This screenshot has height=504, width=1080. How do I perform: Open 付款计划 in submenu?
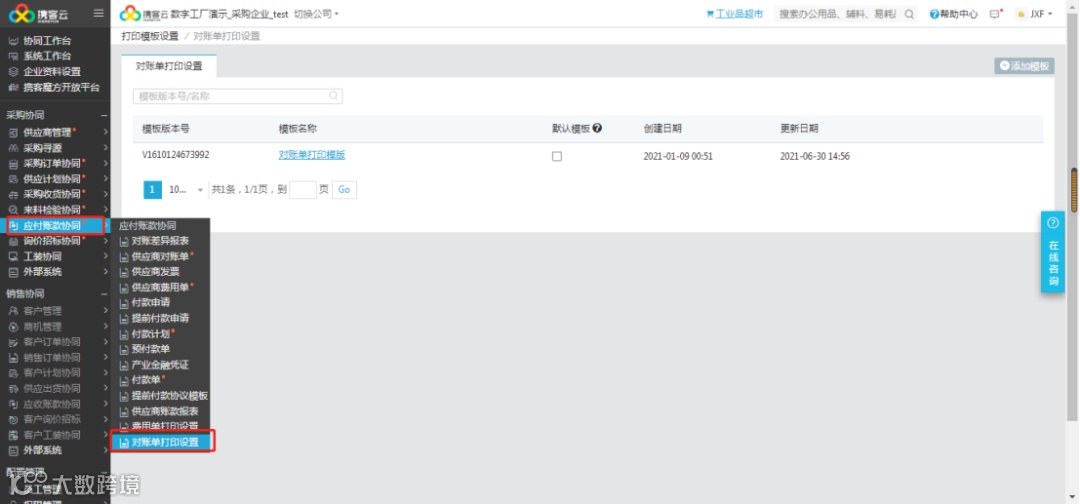(150, 334)
